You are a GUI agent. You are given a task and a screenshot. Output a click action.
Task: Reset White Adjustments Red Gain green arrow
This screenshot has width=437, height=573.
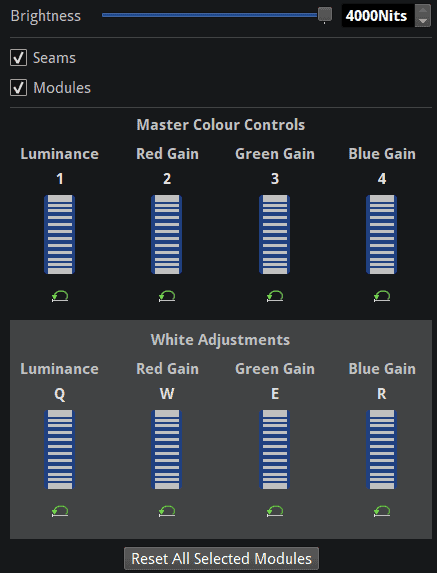tap(167, 511)
